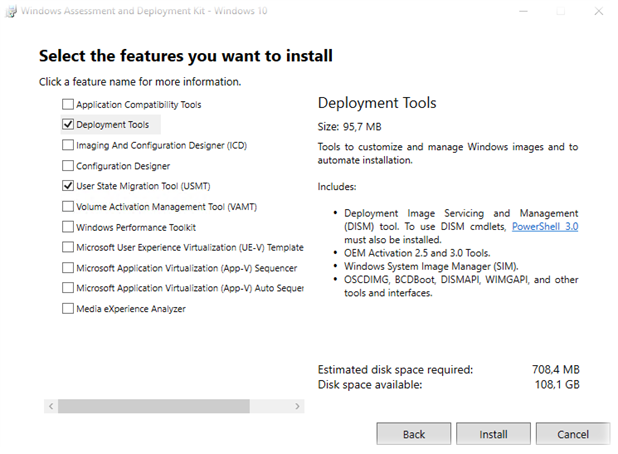Check Volume Activation Management Tool (VAMT) checkbox
Image resolution: width=618 pixels, height=454 pixels.
pos(68,206)
